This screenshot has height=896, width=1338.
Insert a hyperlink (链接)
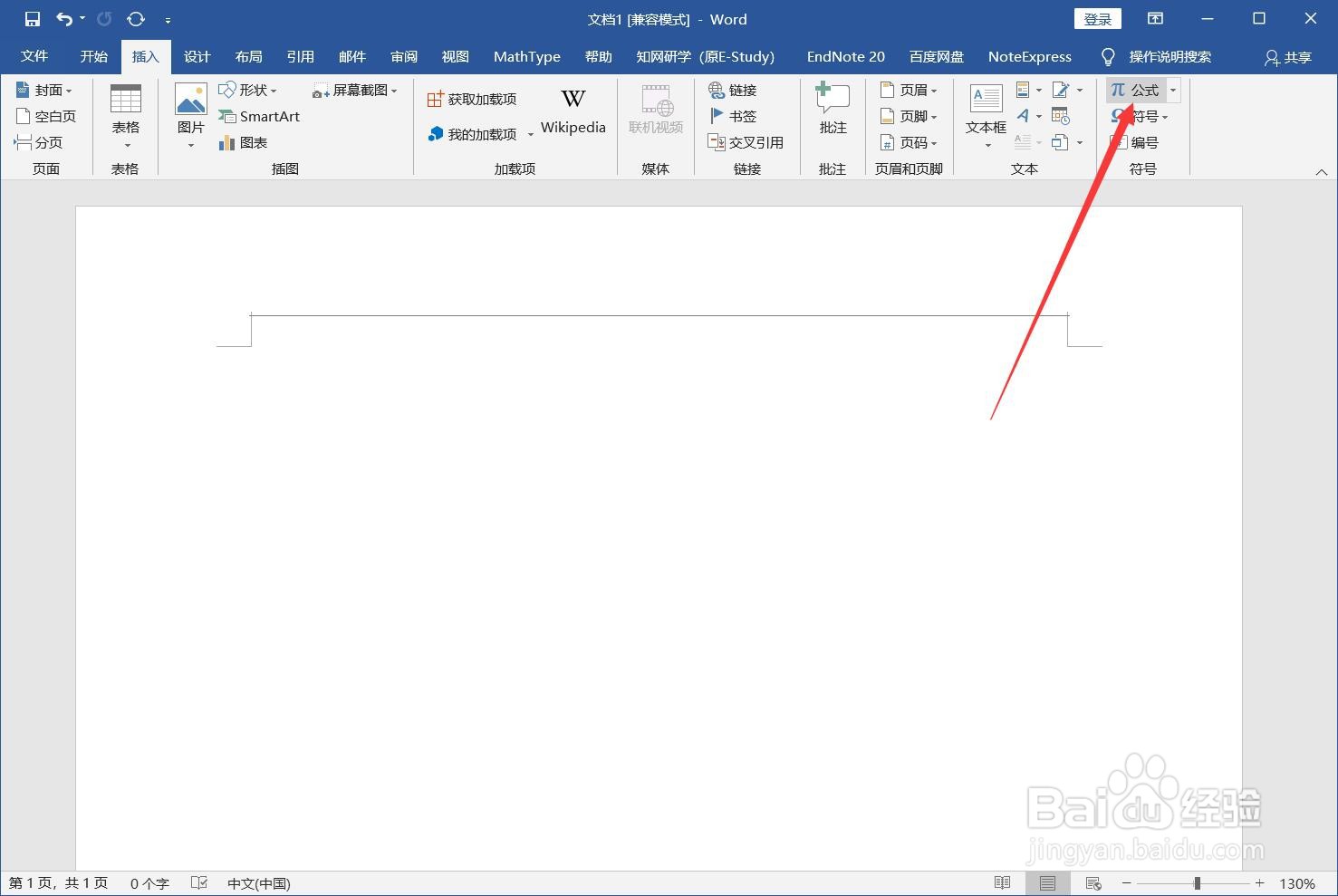733,90
